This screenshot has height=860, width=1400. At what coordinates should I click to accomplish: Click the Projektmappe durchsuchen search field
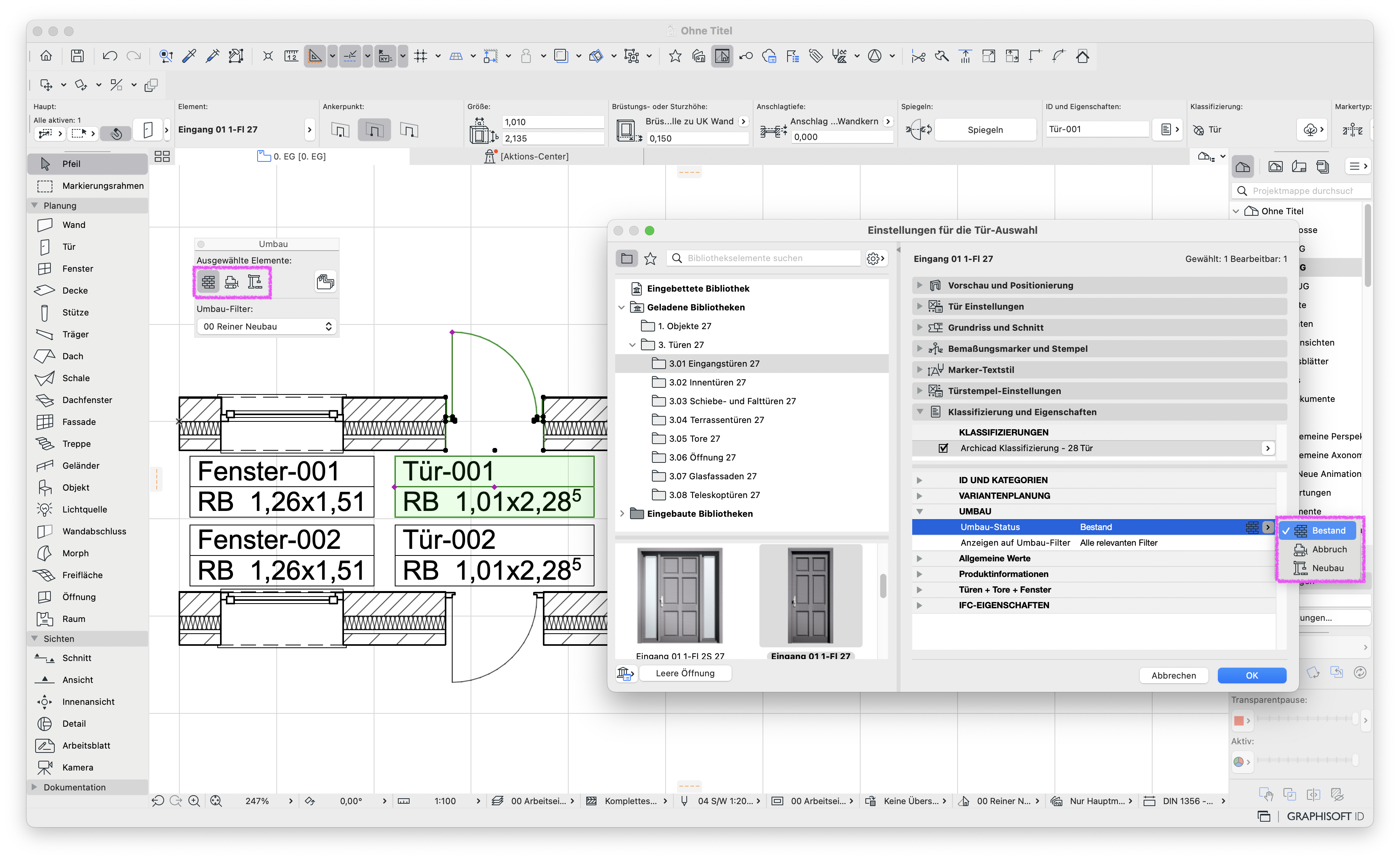(x=1301, y=191)
